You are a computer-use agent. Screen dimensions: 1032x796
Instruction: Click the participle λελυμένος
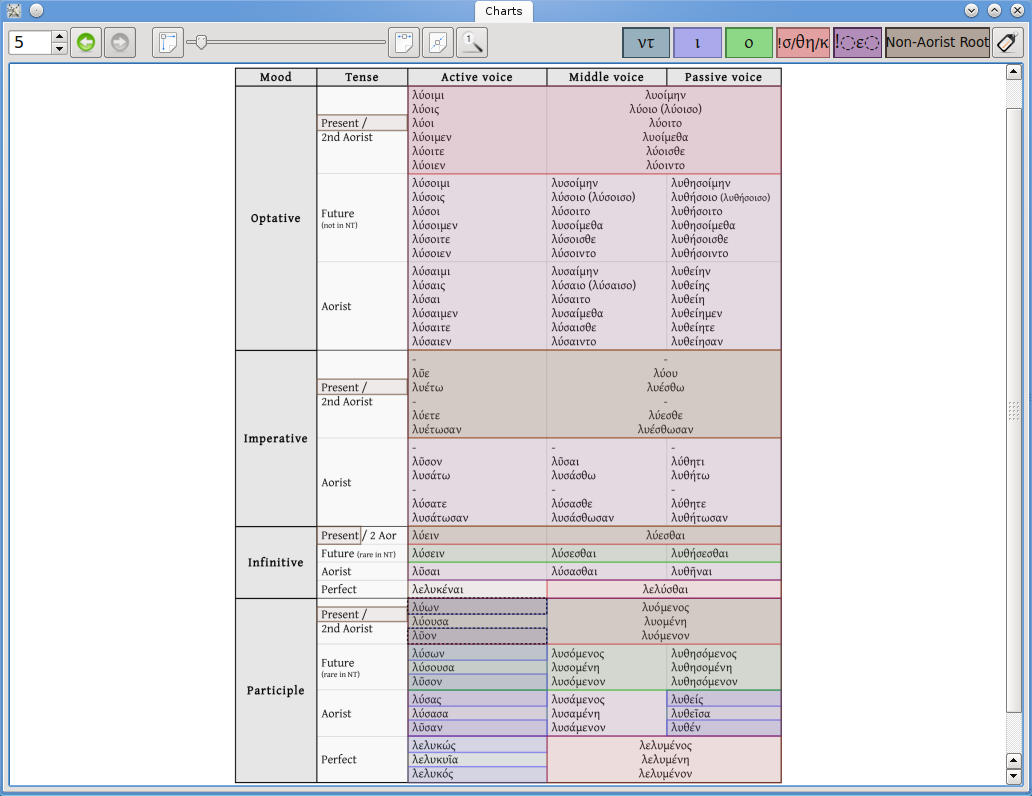click(x=665, y=746)
